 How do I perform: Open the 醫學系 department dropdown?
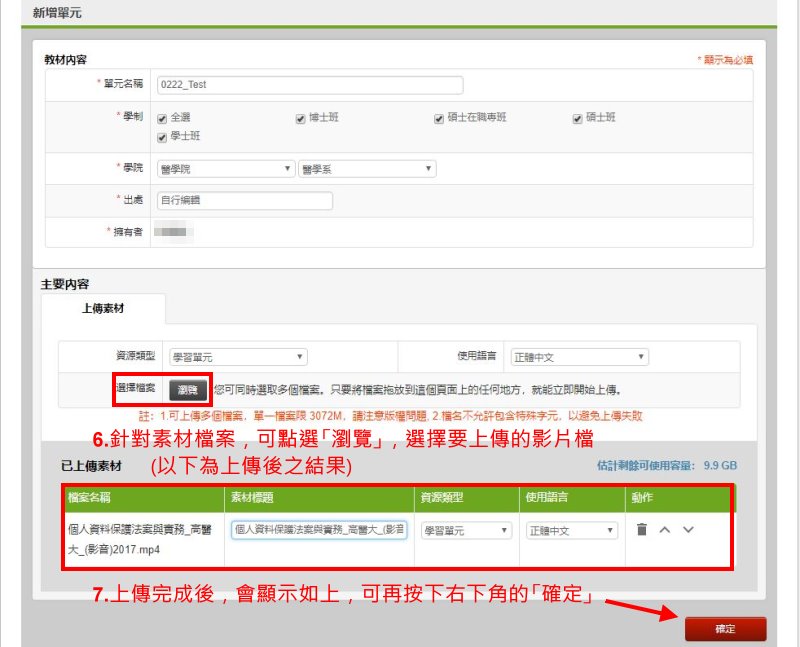click(x=367, y=169)
